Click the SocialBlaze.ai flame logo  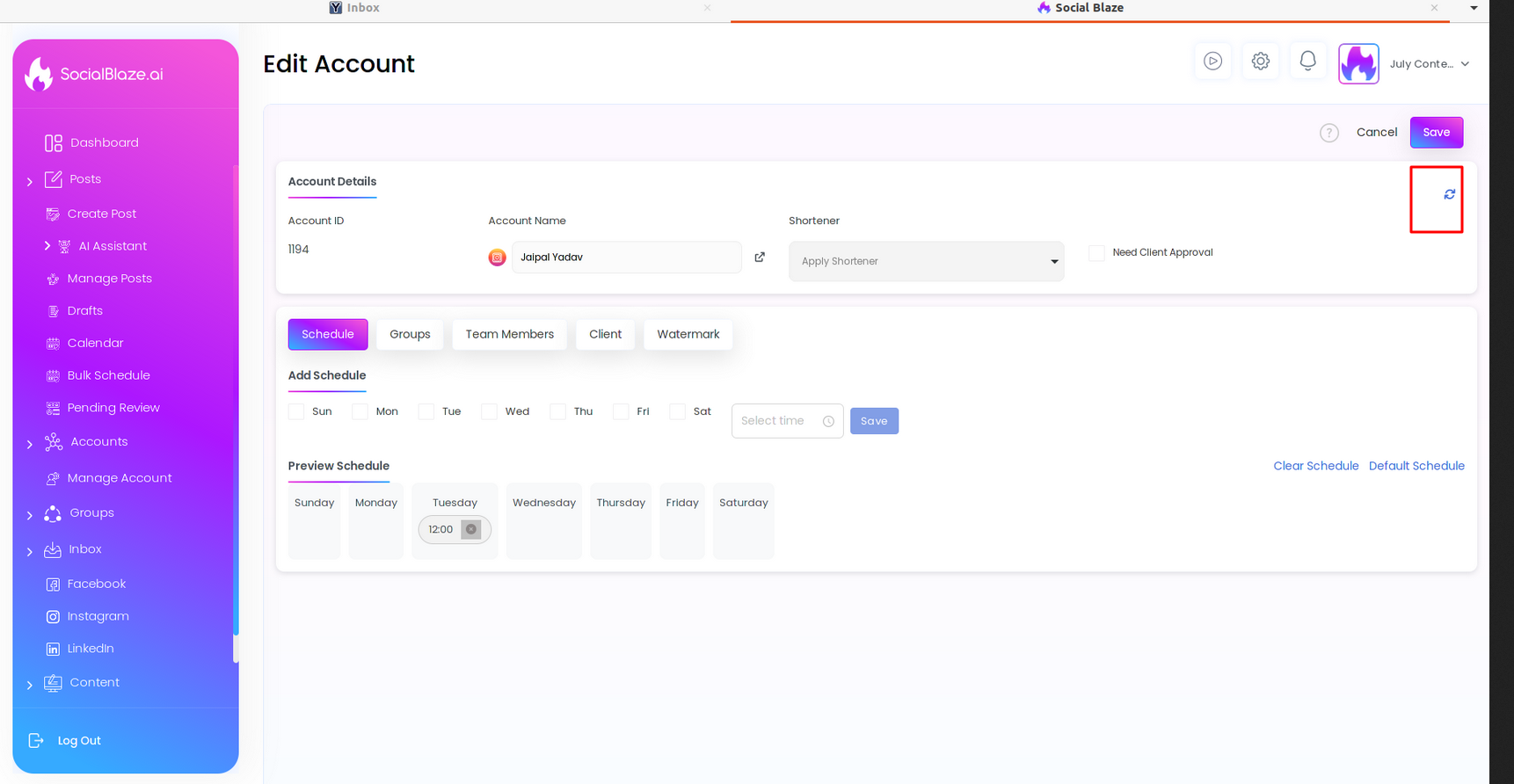(39, 74)
